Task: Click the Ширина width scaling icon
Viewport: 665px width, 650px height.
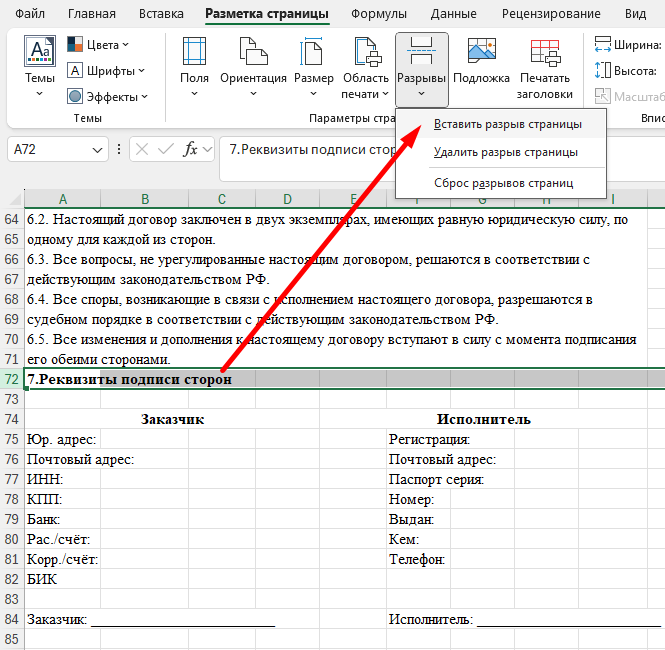Action: pos(602,45)
